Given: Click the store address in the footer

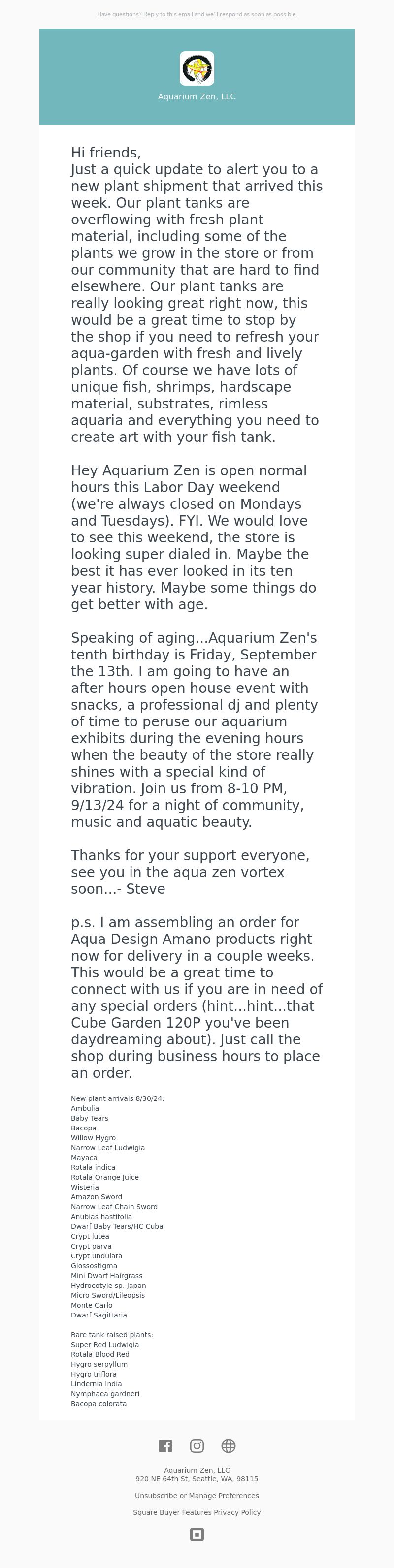Looking at the screenshot, I should 197,1478.
